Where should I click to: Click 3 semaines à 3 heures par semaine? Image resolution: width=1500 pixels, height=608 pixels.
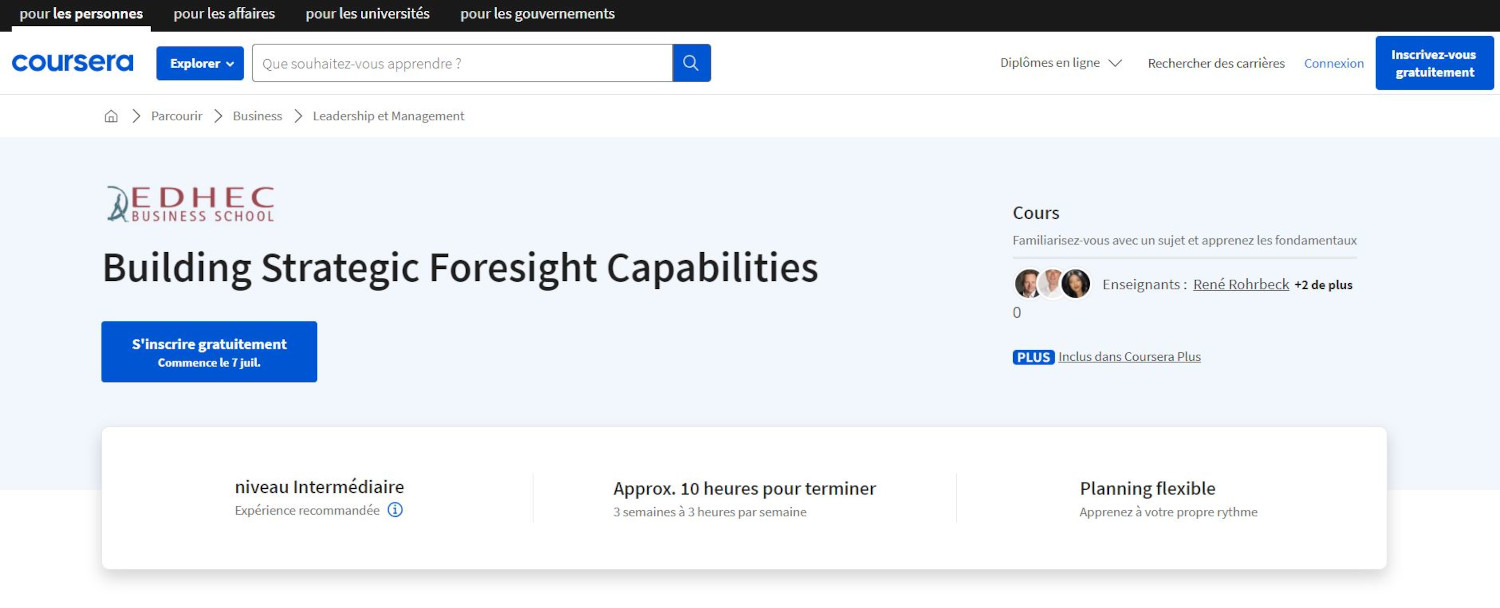(x=710, y=512)
